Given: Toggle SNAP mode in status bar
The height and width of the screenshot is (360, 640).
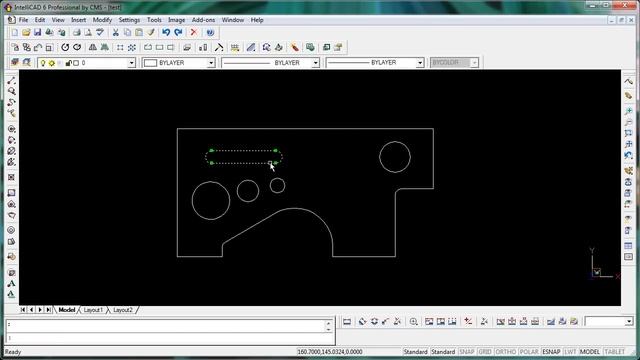Looking at the screenshot, I should click(x=467, y=351).
